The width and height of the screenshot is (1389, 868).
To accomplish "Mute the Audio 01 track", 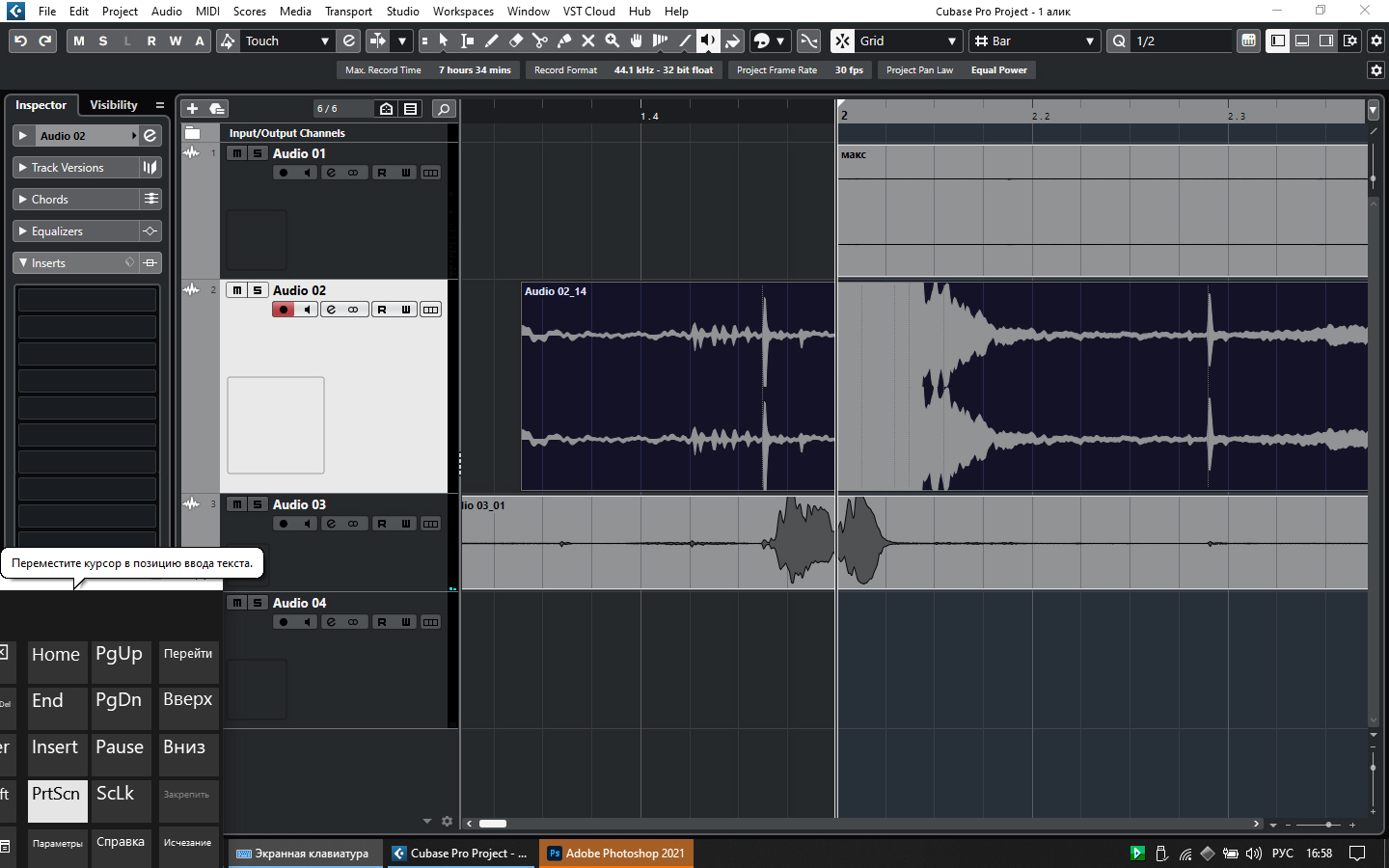I will click(237, 153).
